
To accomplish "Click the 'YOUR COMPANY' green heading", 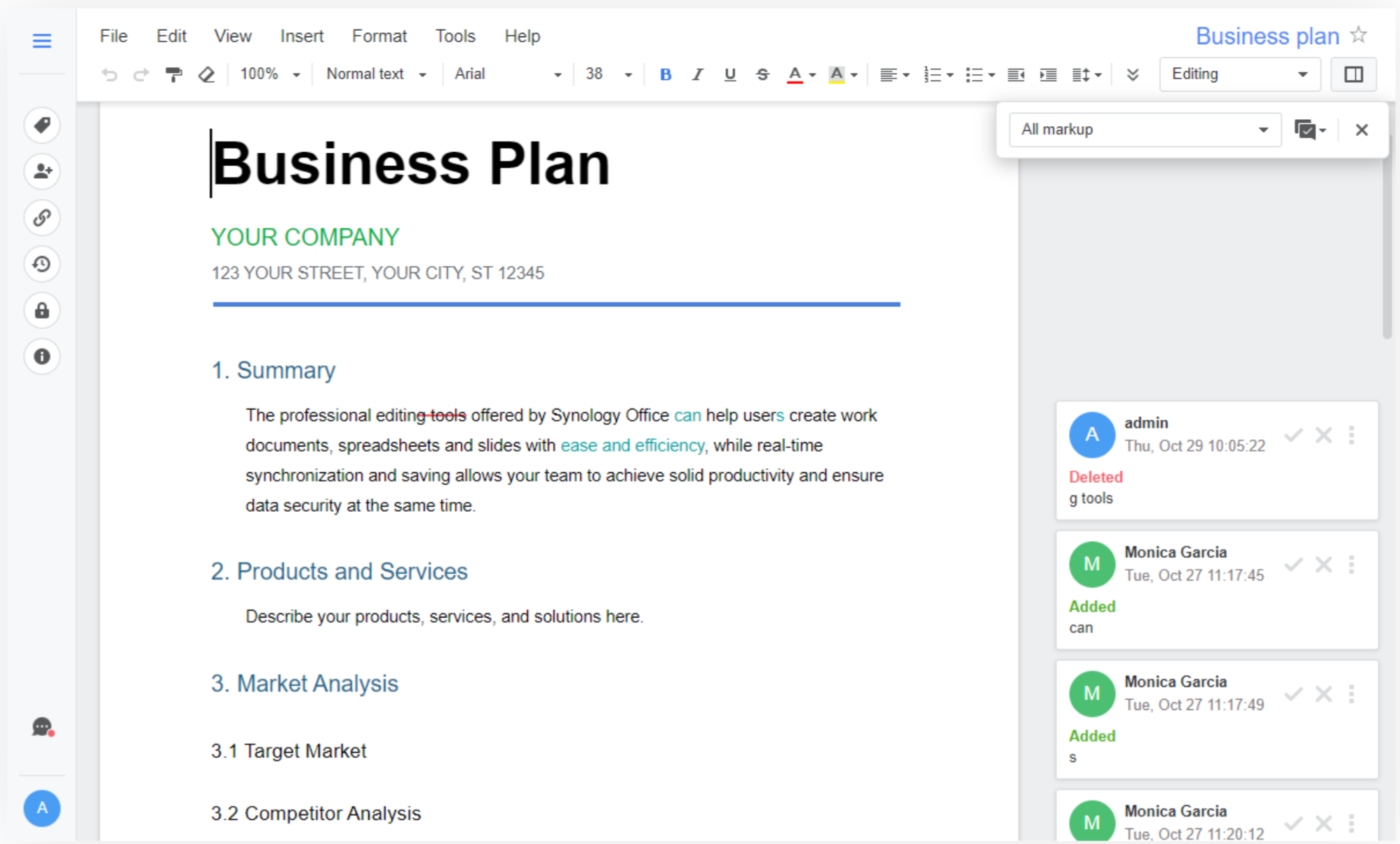I will pyautogui.click(x=305, y=237).
